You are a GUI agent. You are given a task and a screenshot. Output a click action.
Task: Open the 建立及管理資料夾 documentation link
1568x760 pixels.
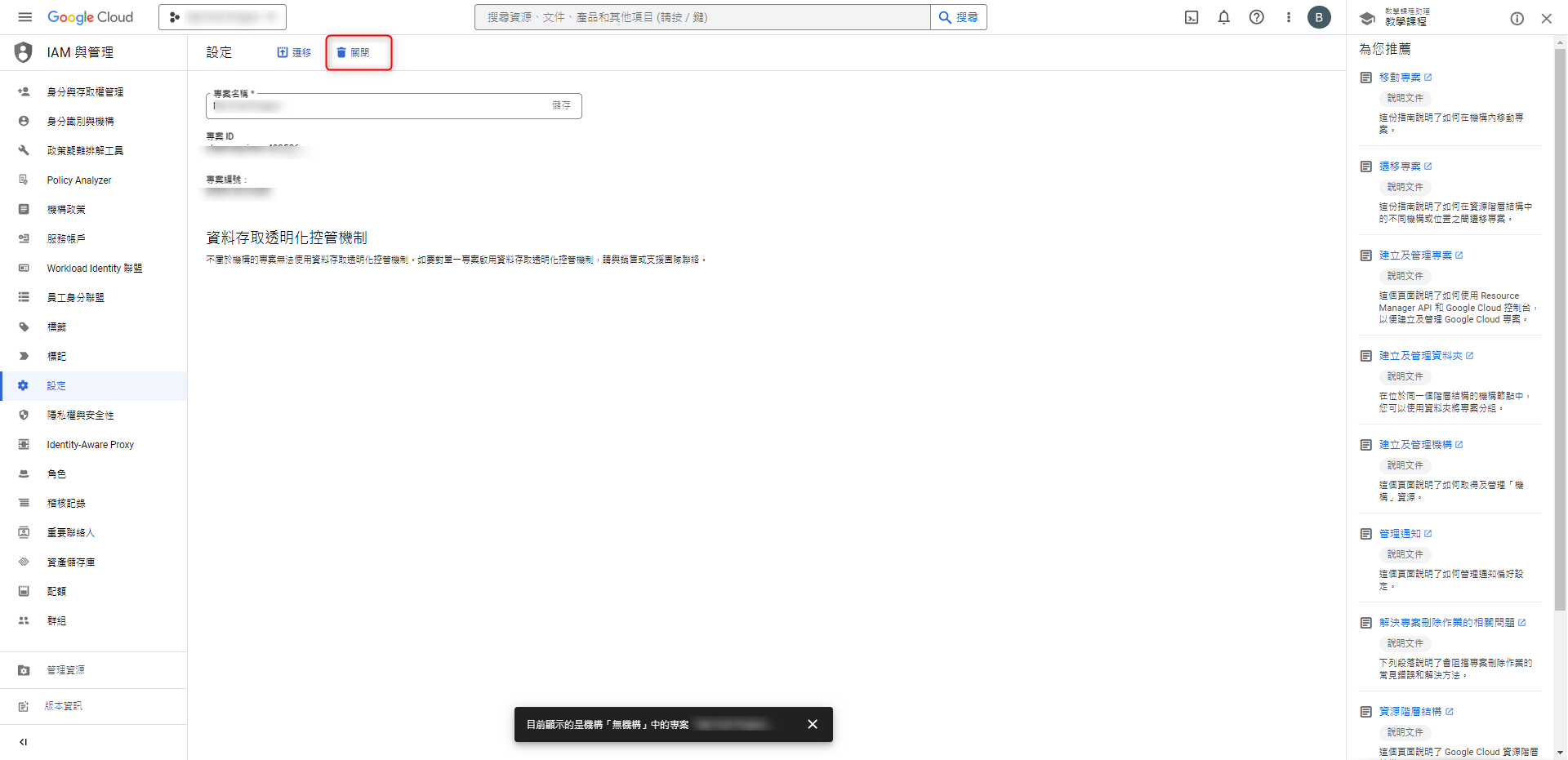click(1426, 356)
